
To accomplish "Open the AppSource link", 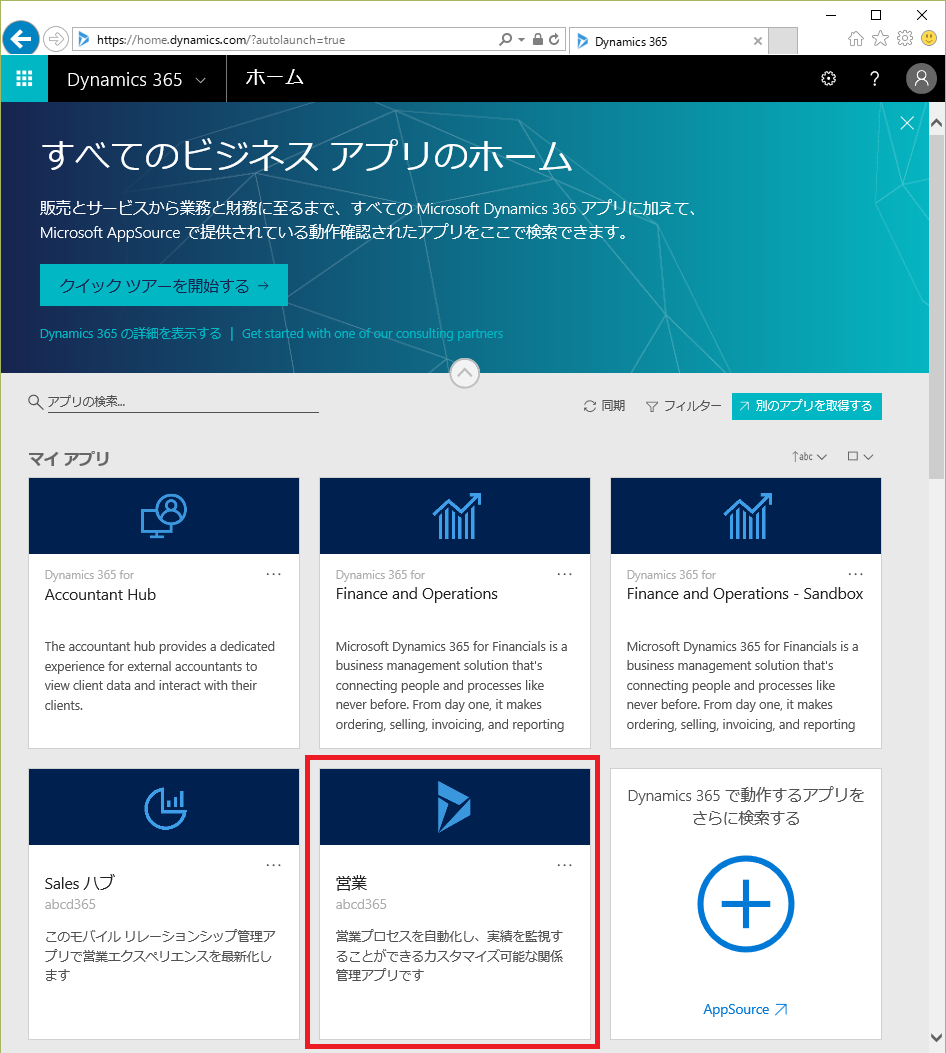I will coord(745,1009).
